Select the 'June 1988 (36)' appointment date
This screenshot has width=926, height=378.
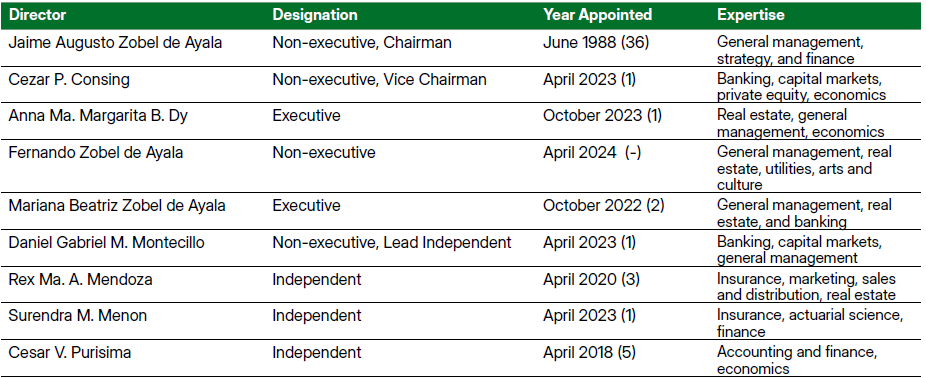596,43
